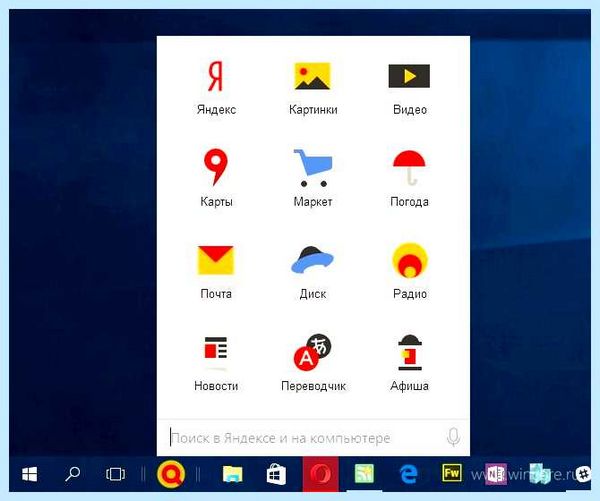Launch Microsoft Edge from taskbar
Screen dimensions: 600x501
click(x=408, y=474)
